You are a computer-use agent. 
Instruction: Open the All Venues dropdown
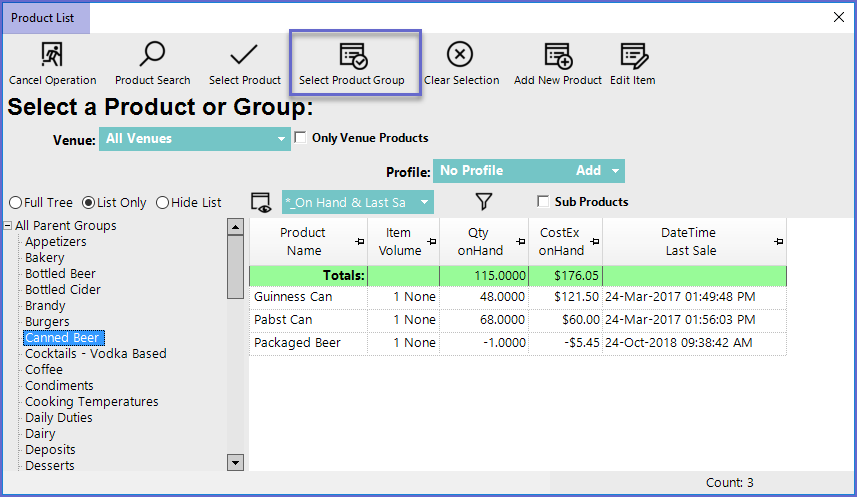[281, 139]
